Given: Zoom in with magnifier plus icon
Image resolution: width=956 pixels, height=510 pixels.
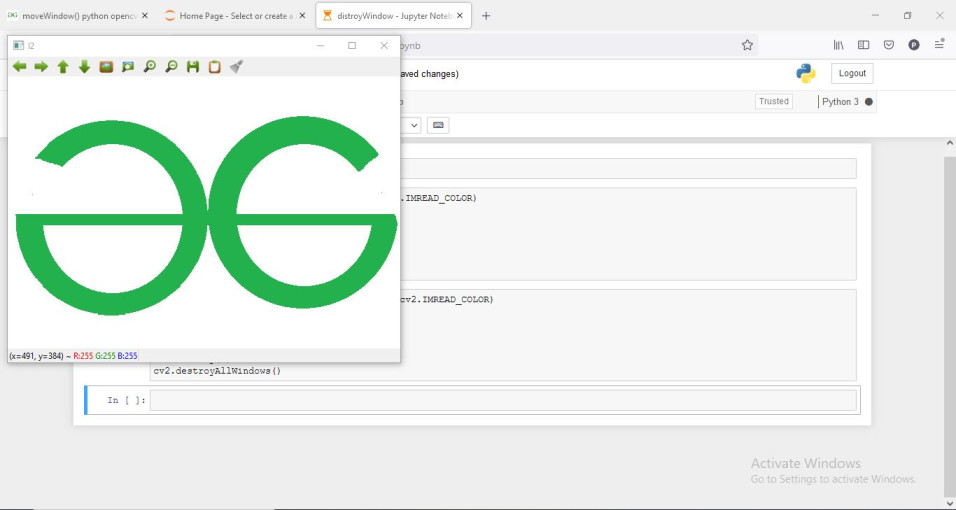Looking at the screenshot, I should pyautogui.click(x=149, y=66).
